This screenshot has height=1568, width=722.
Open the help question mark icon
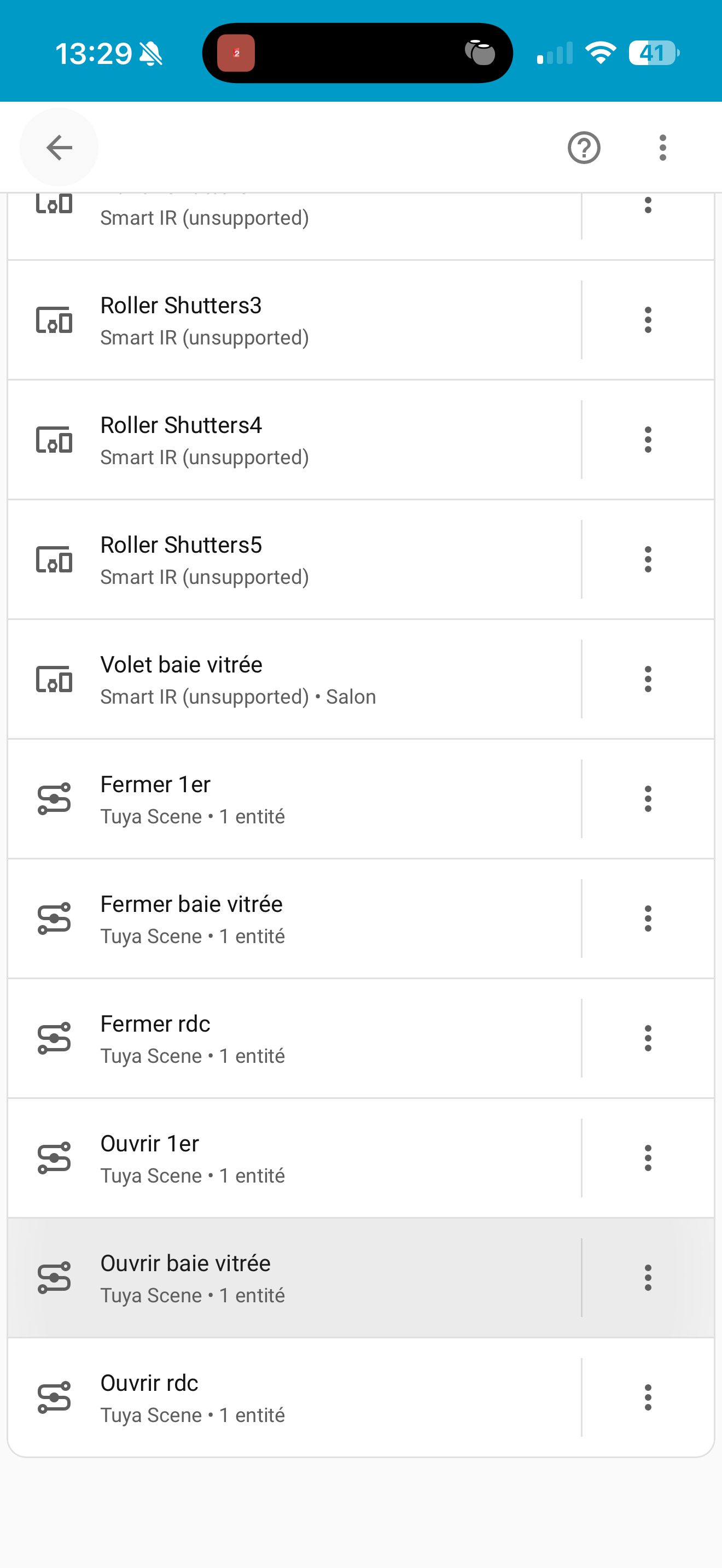point(584,147)
